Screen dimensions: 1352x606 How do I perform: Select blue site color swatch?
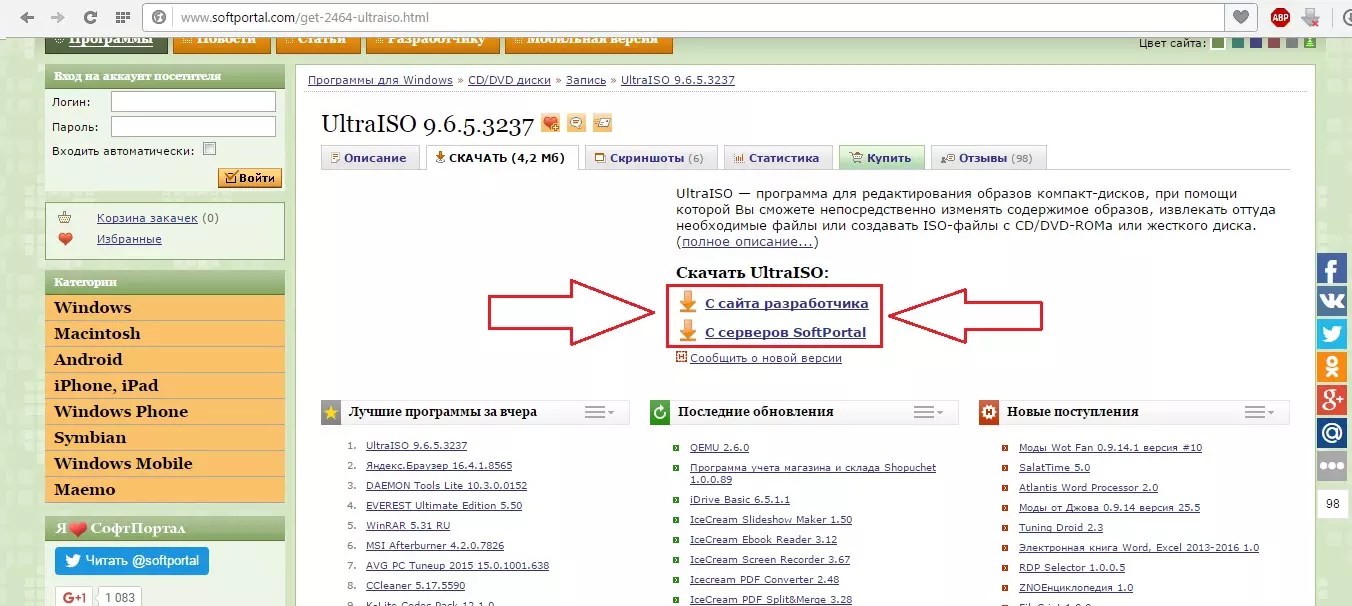[x=1256, y=42]
